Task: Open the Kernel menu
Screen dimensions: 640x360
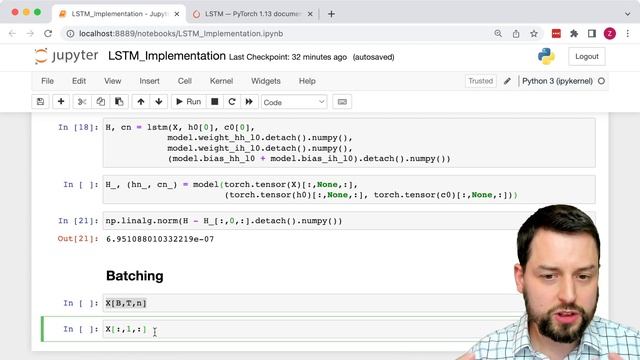Action: 221,81
